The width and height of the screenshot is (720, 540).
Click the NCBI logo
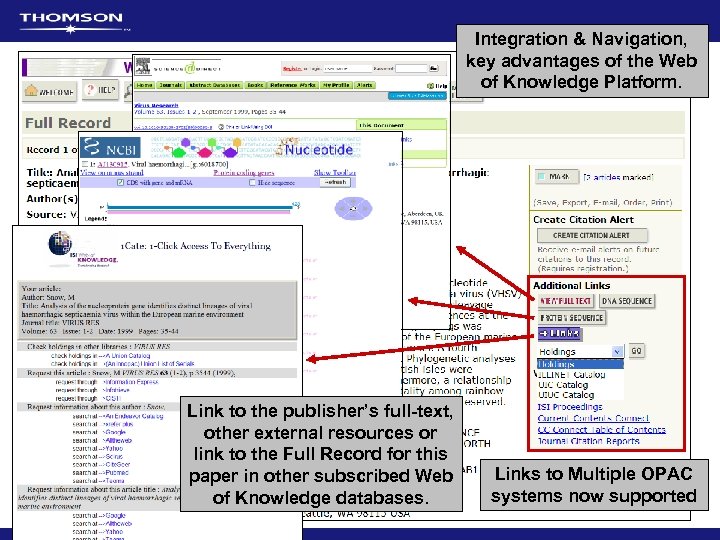[110, 147]
